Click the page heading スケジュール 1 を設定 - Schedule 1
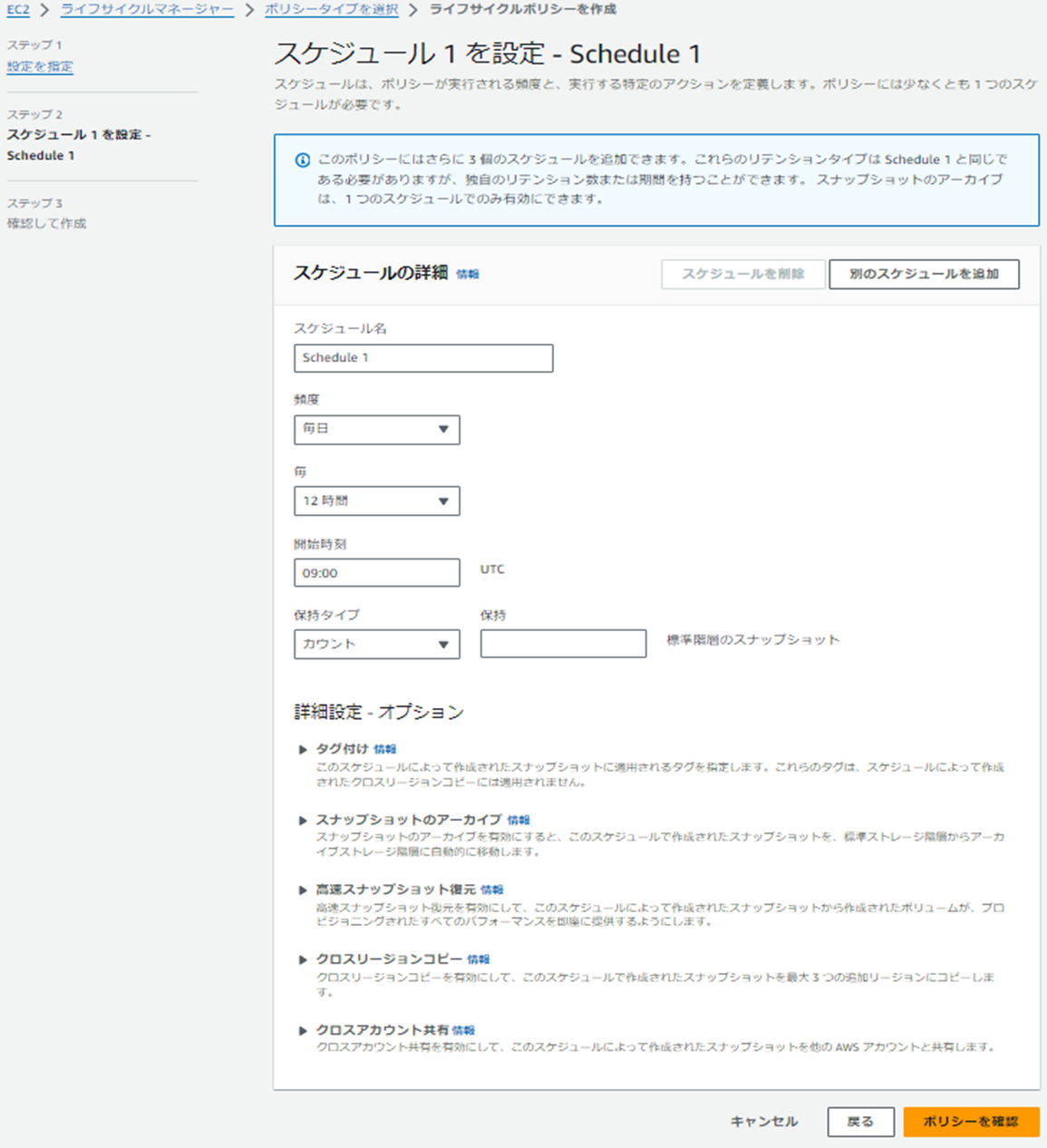 [x=488, y=54]
